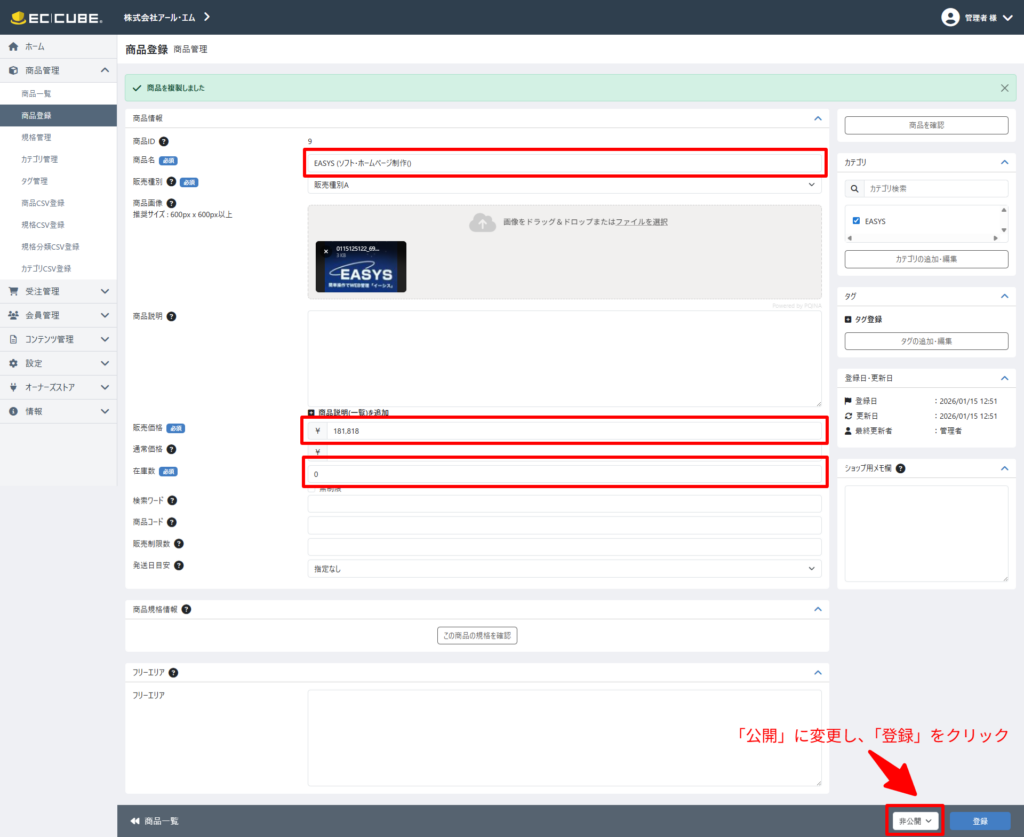Viewport: 1024px width, 837px height.
Task: Open 商品一覧 in the sidebar
Action: (37, 93)
